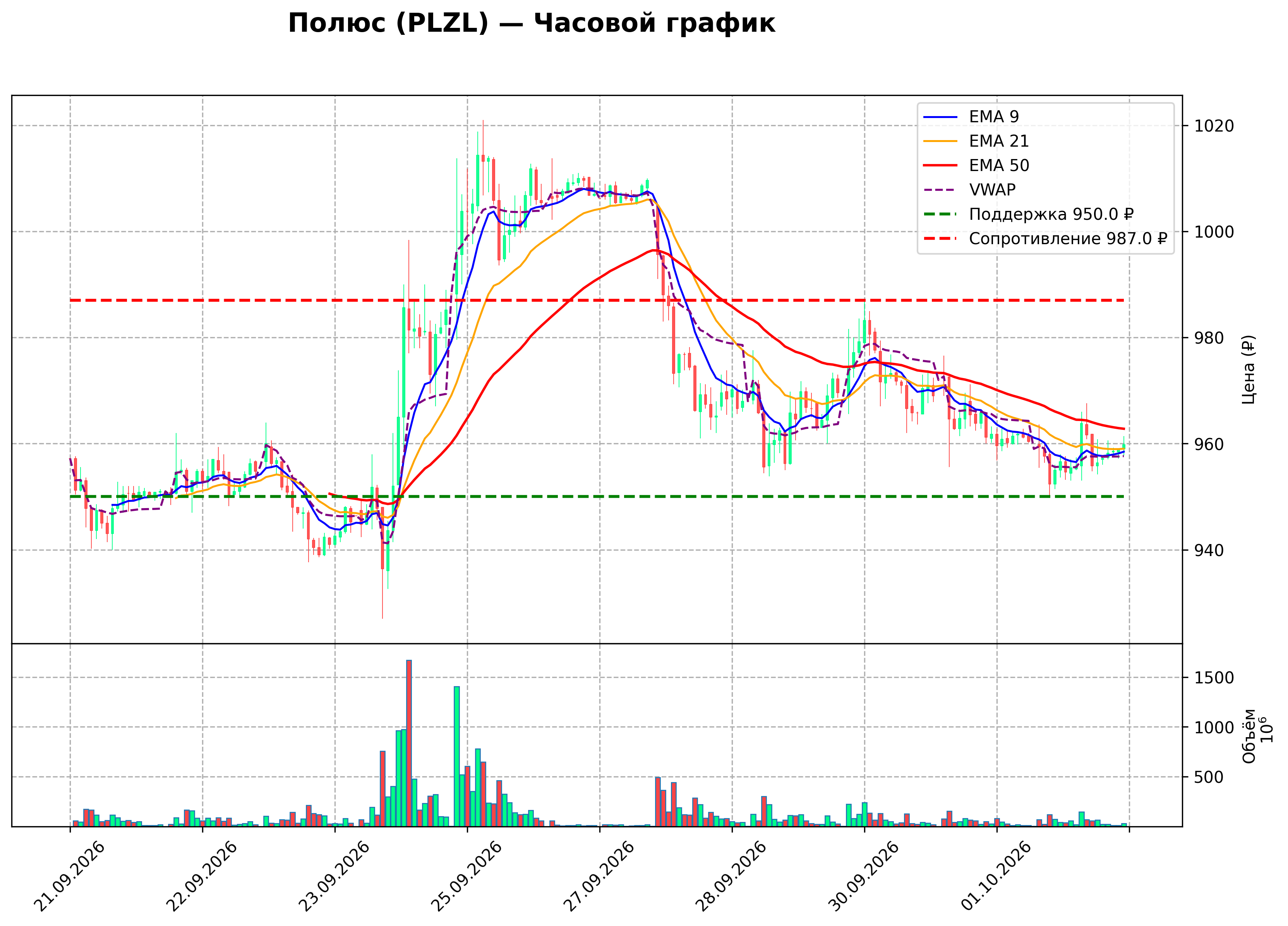This screenshot has width=1288, height=926.
Task: Click the tallest green volume bar near 25.09
Action: coord(456,757)
